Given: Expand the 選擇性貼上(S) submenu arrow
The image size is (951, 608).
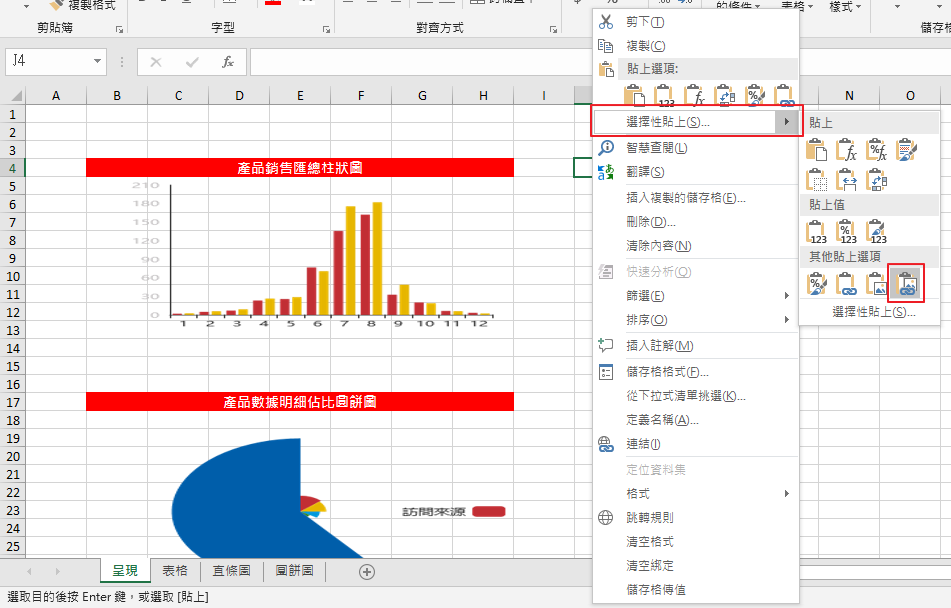Looking at the screenshot, I should click(787, 122).
